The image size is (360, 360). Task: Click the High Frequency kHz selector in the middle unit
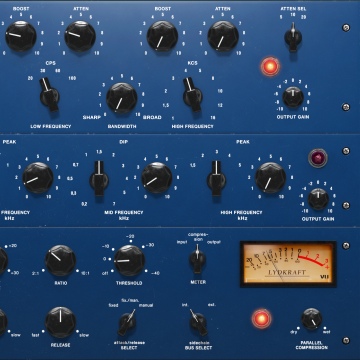click(x=216, y=178)
